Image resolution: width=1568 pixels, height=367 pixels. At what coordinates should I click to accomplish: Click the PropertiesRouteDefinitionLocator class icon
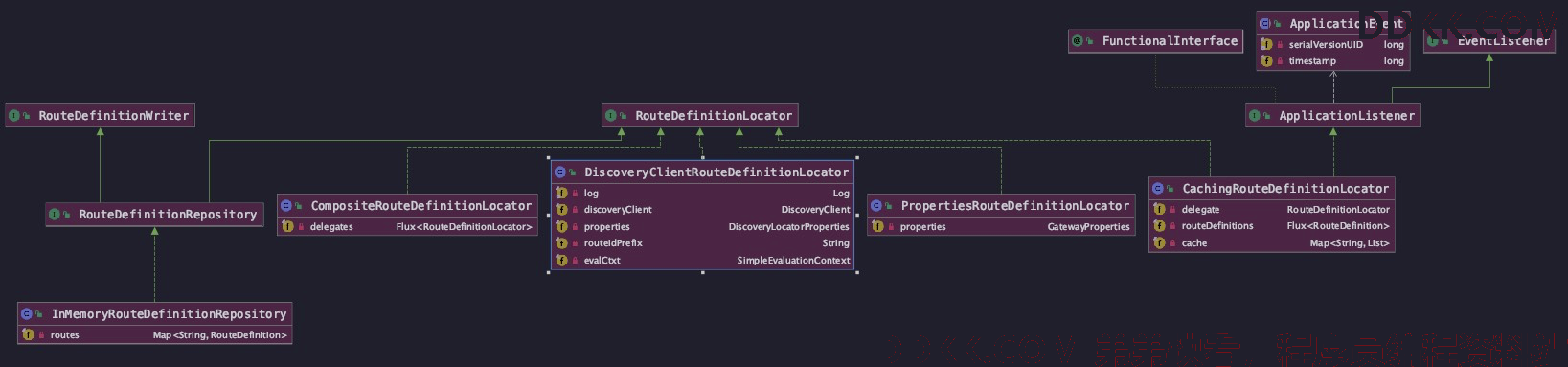[876, 206]
